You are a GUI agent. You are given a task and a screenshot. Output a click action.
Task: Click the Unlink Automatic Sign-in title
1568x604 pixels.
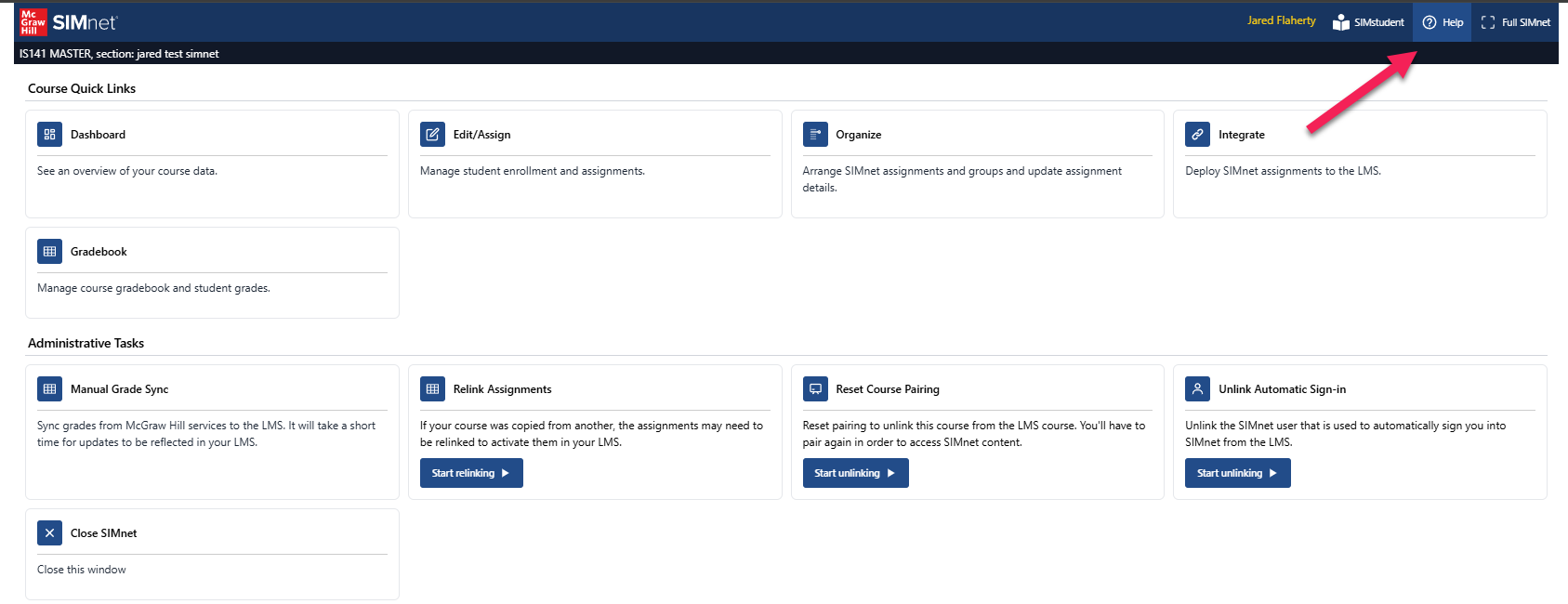coord(1282,389)
